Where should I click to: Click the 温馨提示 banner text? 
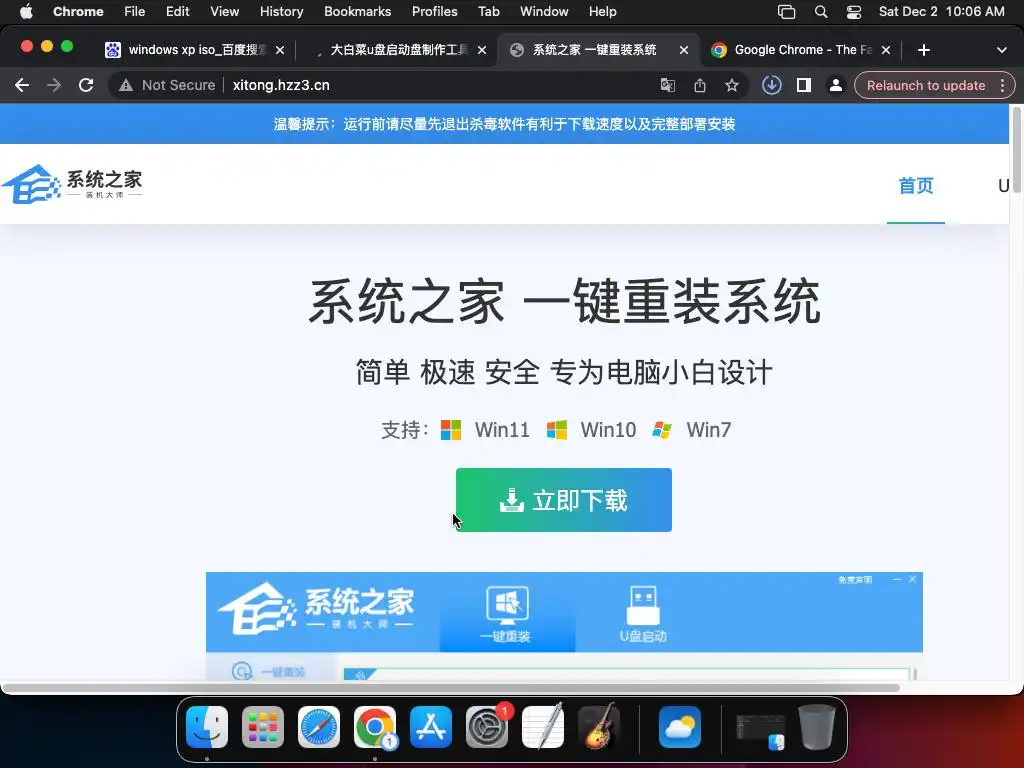click(x=504, y=124)
